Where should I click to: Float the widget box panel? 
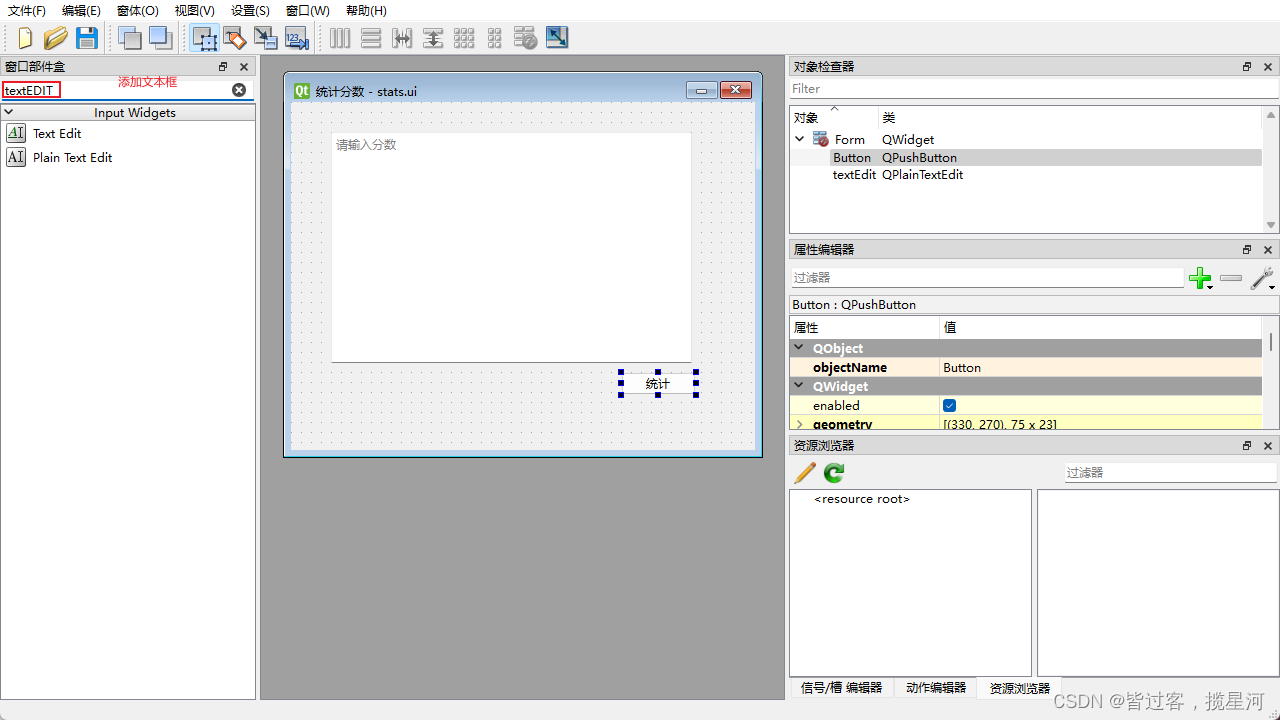223,67
